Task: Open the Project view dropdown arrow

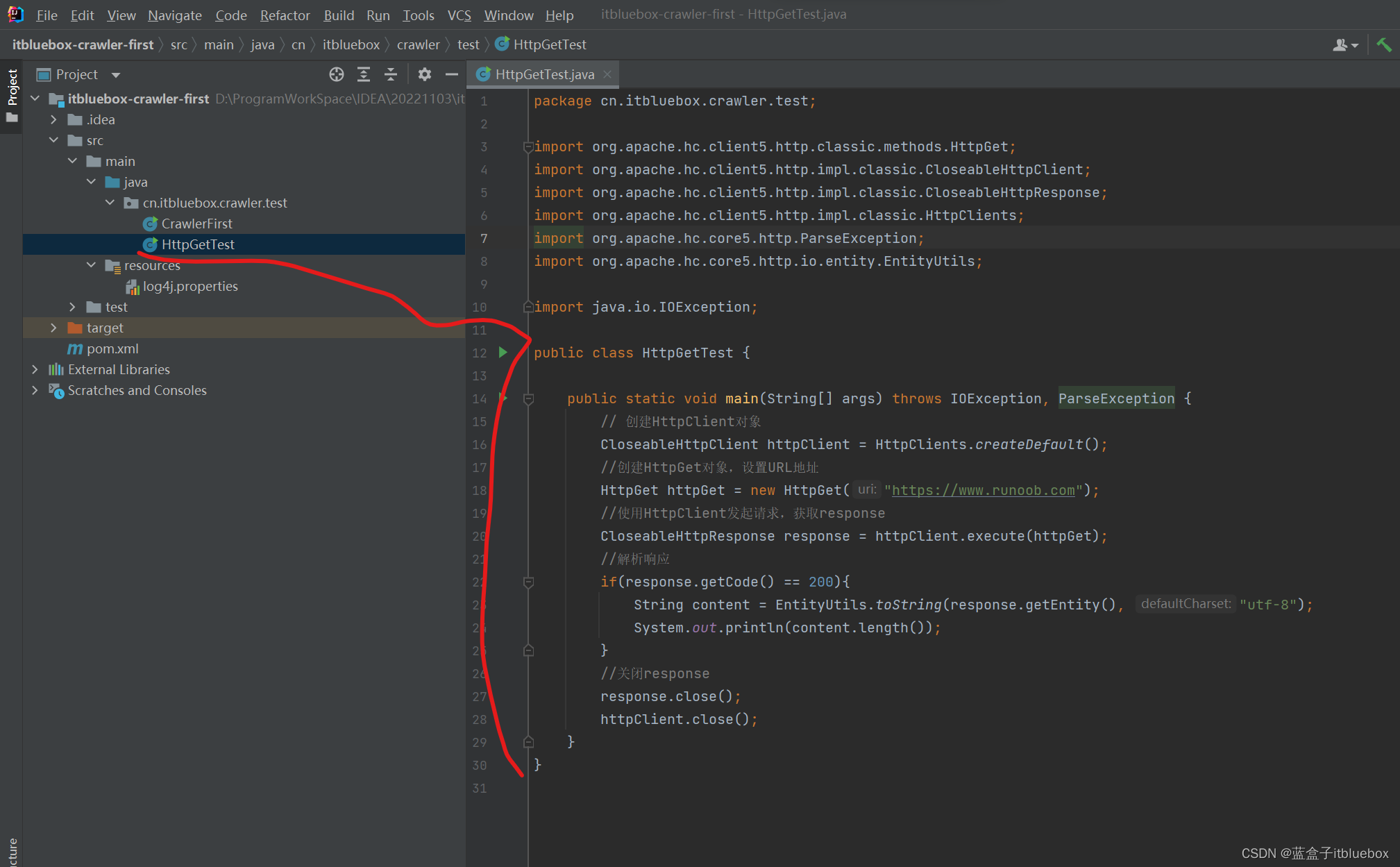Action: click(116, 75)
